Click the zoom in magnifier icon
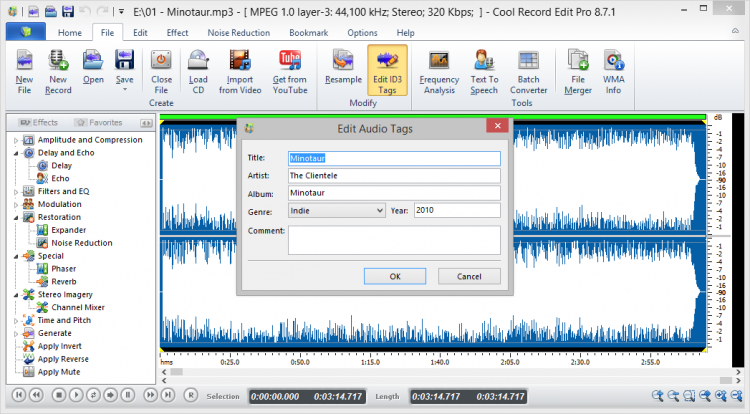 click(x=658, y=396)
